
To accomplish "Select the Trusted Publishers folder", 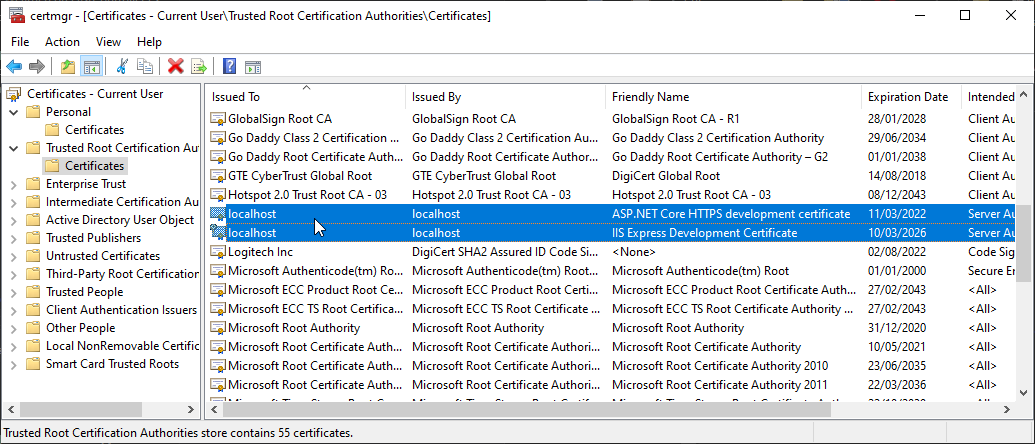I will coord(93,238).
